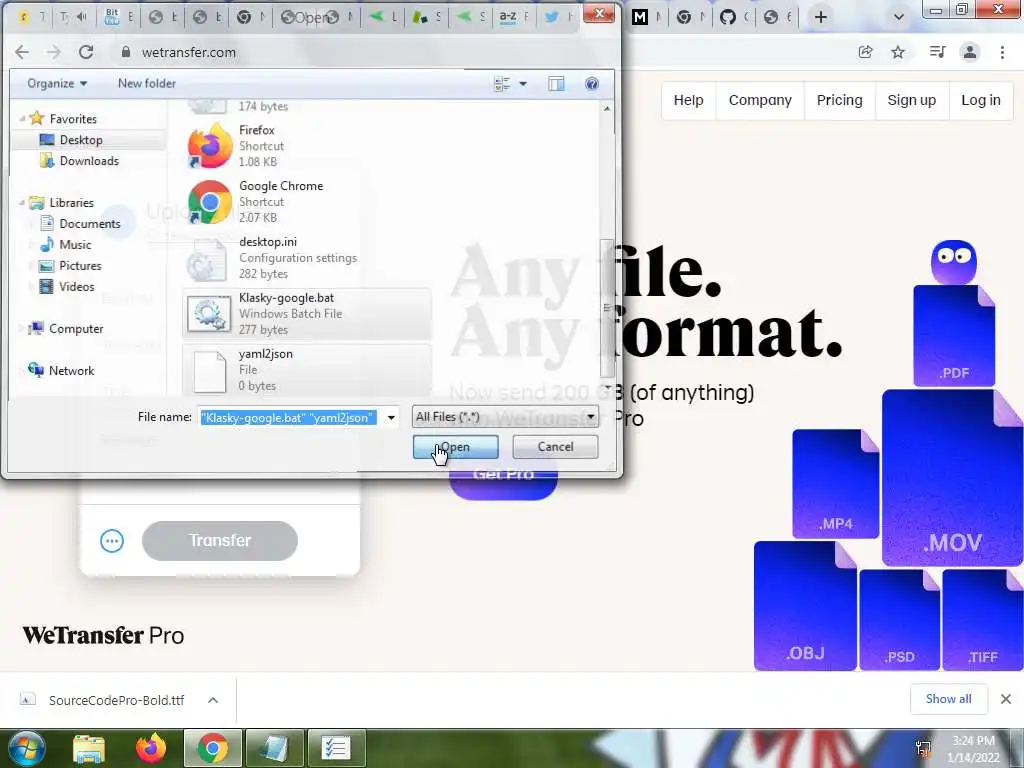Open Company menu on WeTransfer
This screenshot has height=768, width=1024.
click(x=760, y=100)
